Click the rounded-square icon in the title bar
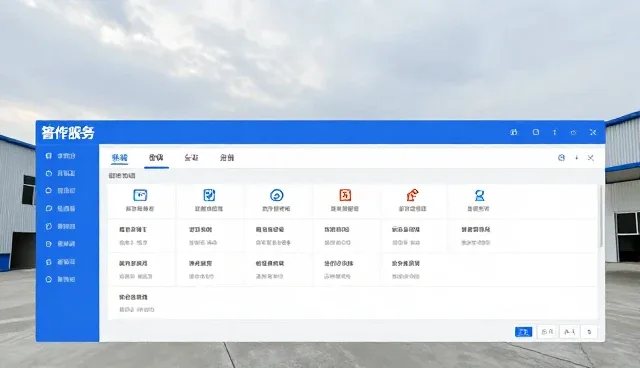Image resolution: width=640 pixels, height=368 pixels. pos(536,132)
